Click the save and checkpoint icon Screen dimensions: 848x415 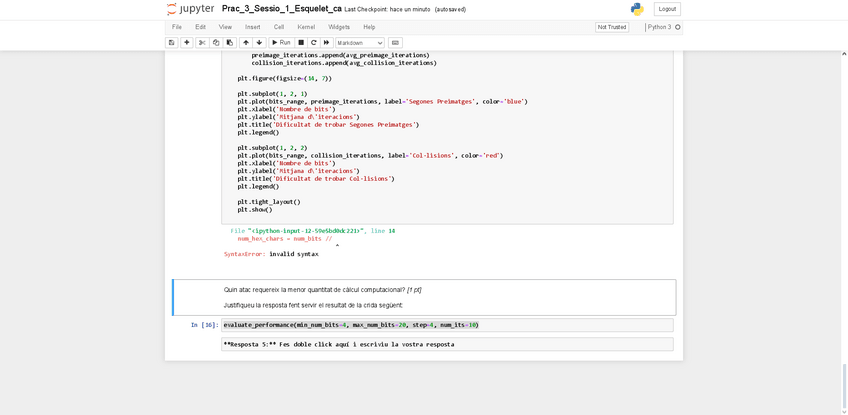coord(172,43)
